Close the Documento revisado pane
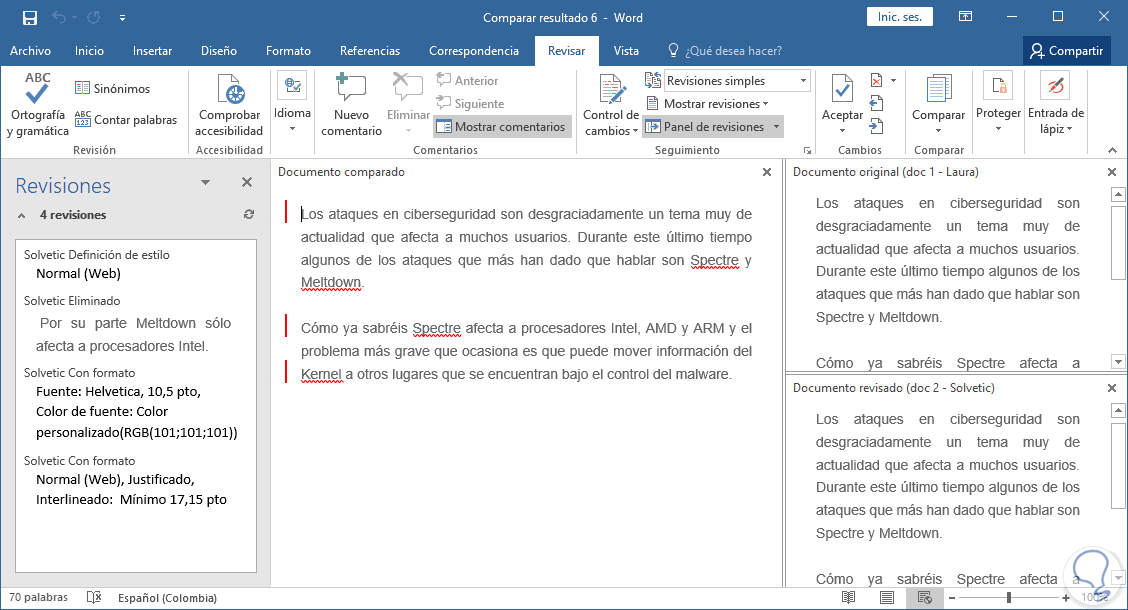1128x610 pixels. [x=1111, y=388]
